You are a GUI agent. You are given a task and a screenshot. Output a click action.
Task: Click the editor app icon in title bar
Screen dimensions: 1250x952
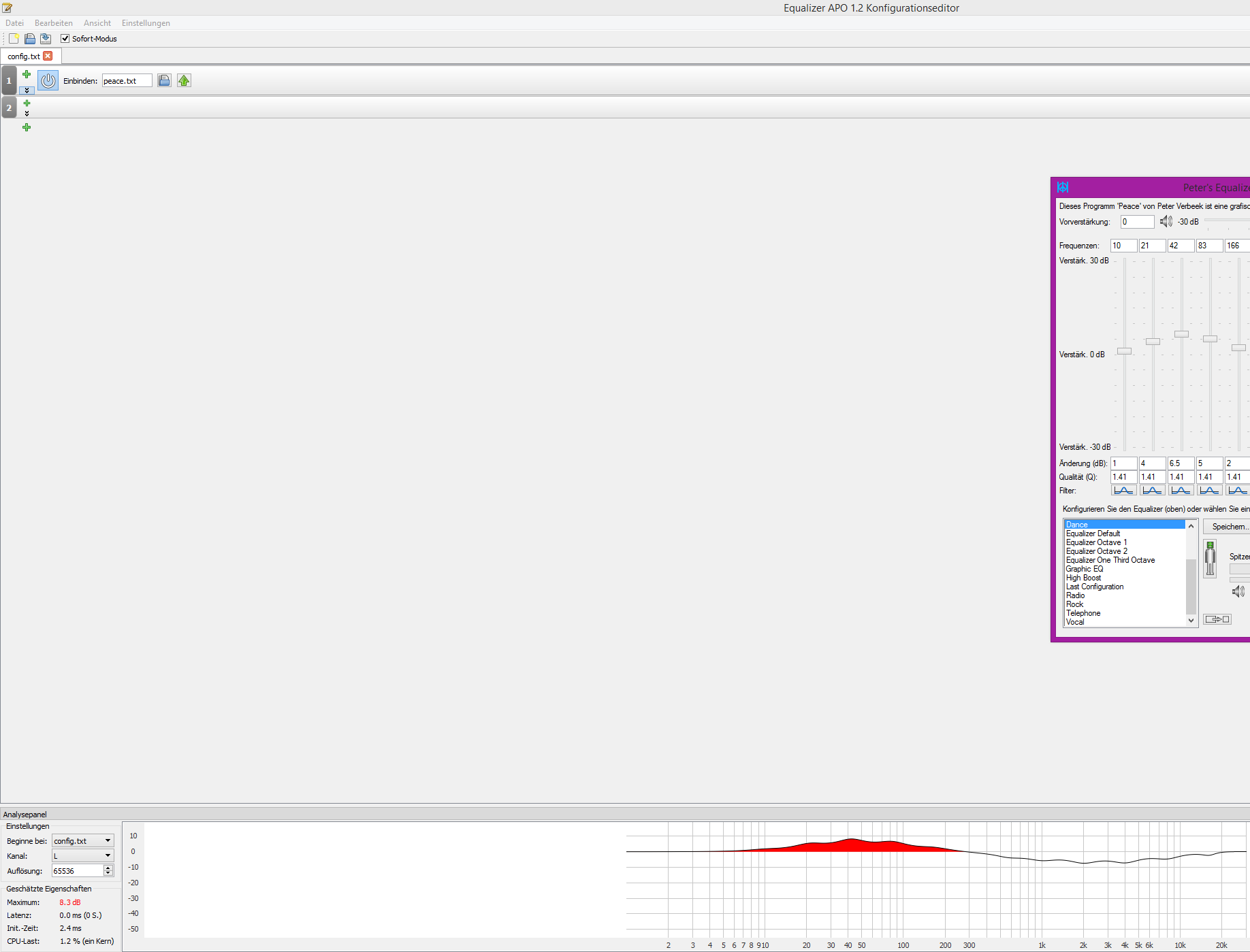click(x=7, y=7)
